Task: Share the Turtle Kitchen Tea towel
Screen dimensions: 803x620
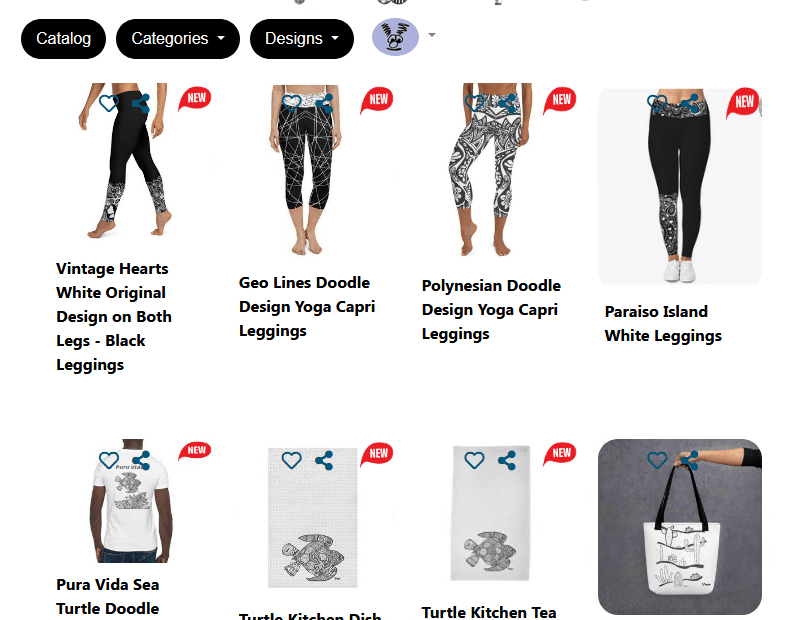Action: coord(507,460)
